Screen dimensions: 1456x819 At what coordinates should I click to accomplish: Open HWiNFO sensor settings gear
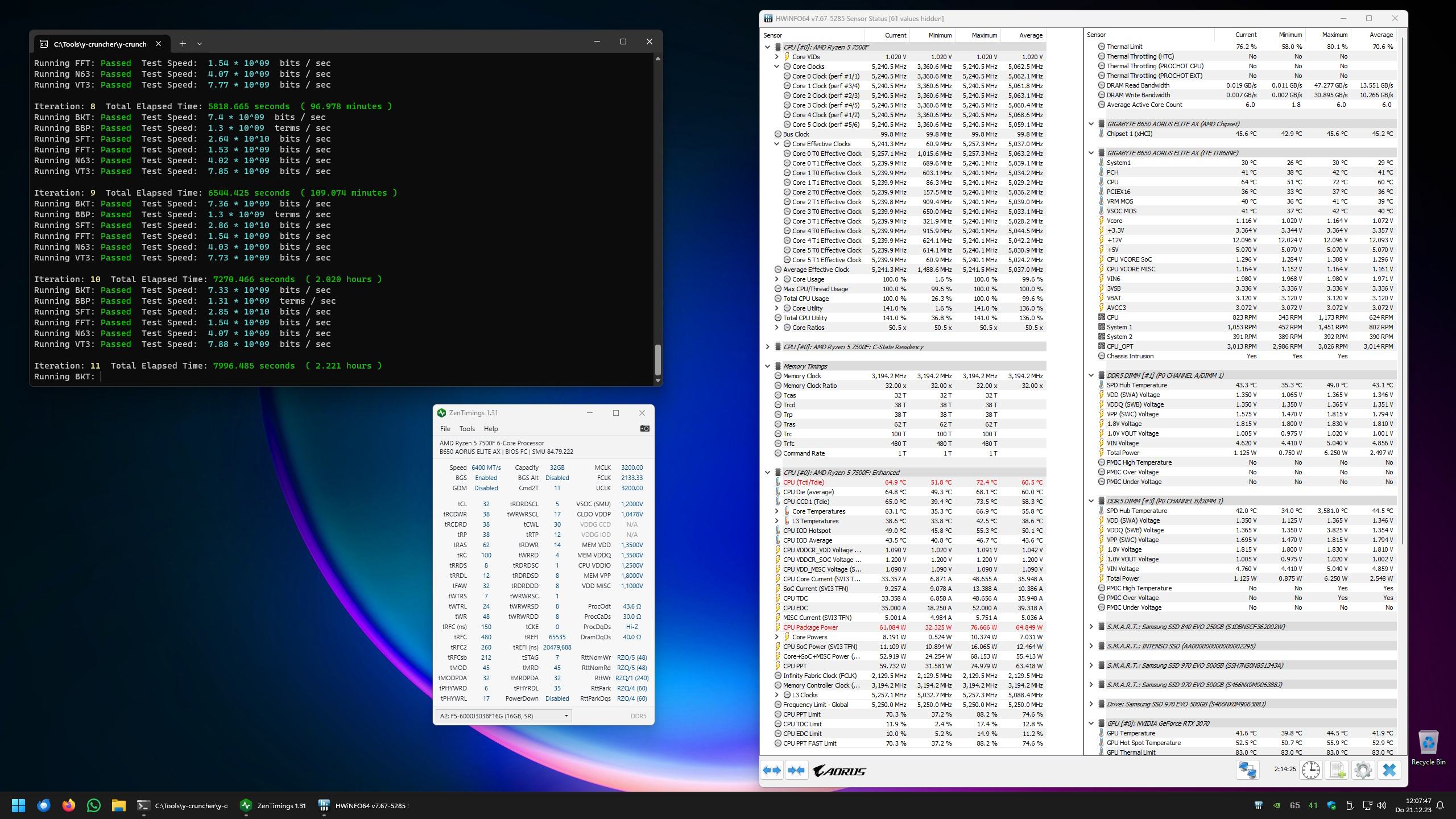[1363, 770]
